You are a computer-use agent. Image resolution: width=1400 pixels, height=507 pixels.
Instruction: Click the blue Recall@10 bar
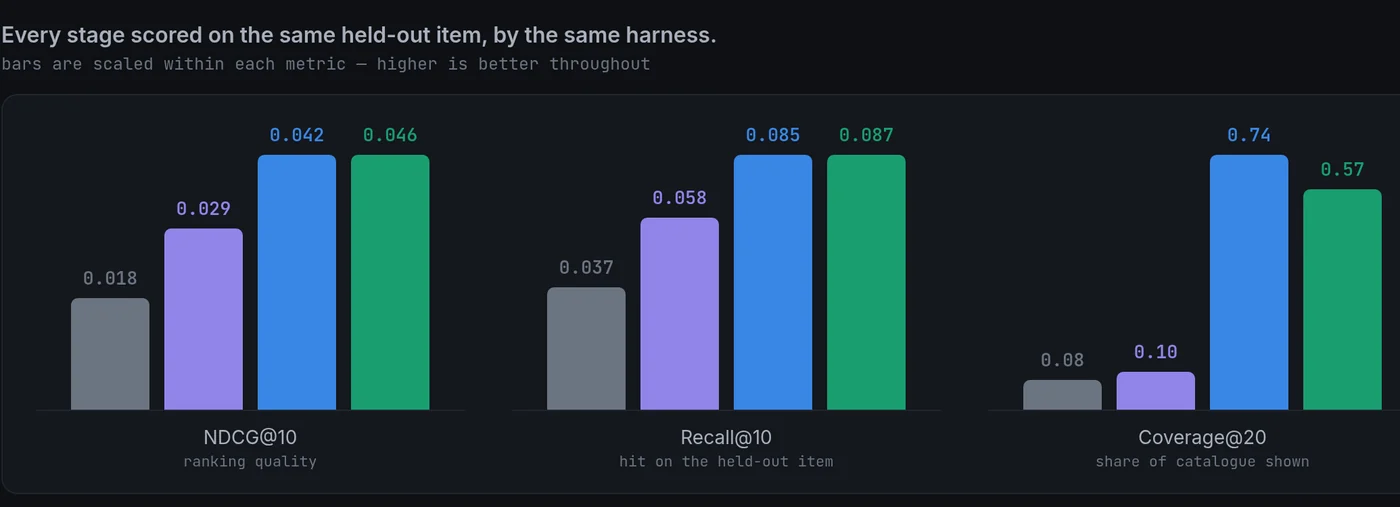pos(773,282)
